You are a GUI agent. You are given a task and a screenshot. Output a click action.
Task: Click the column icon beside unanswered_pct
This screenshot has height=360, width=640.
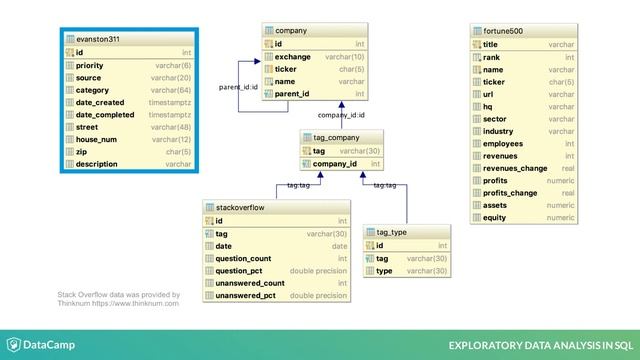pos(209,296)
